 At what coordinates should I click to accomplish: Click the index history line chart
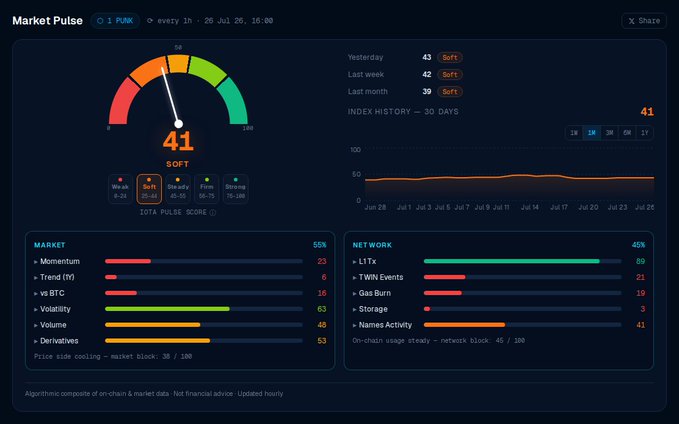coord(509,175)
